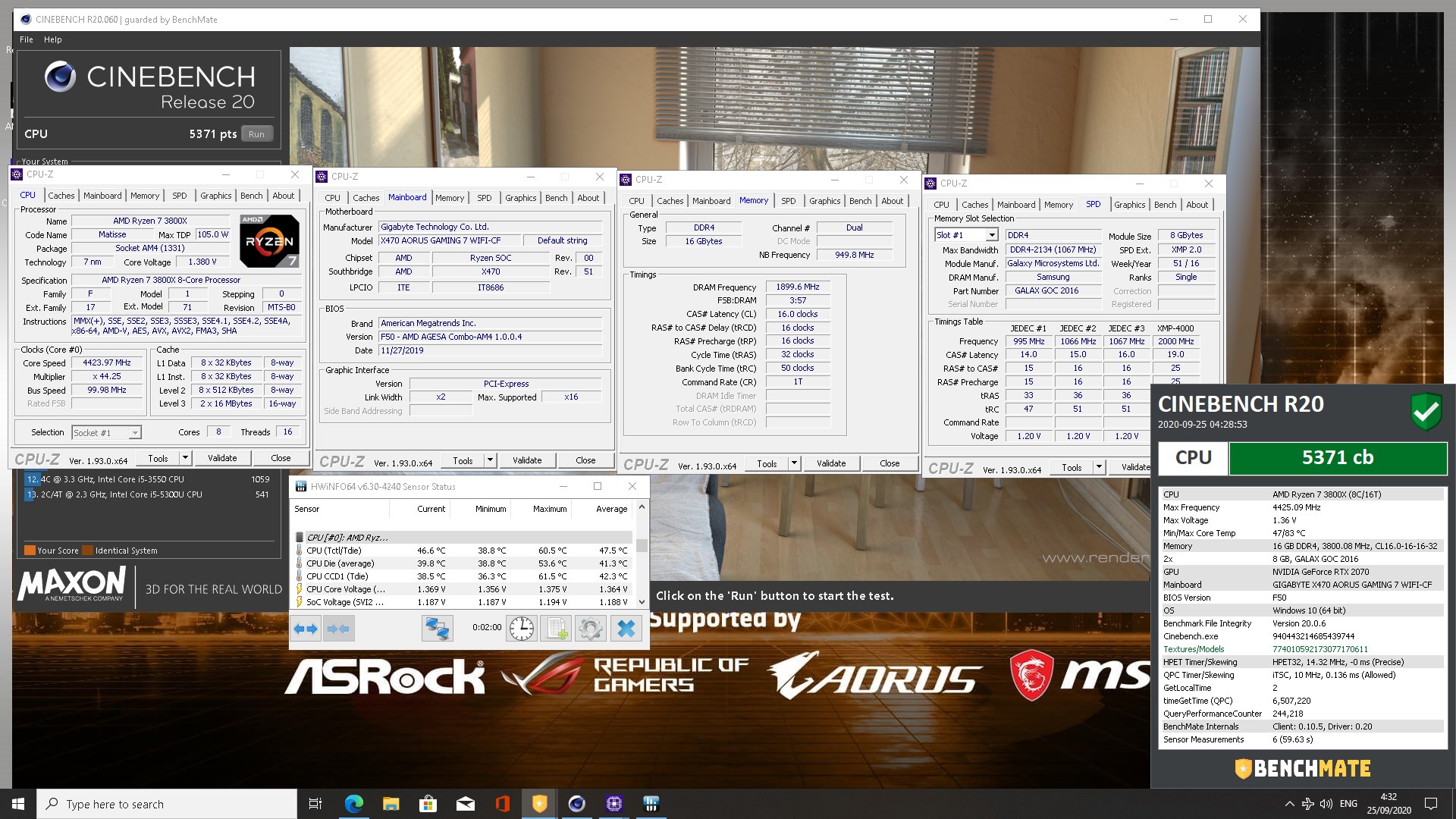This screenshot has height=819, width=1456.
Task: Click the shrink layout arrows in HWiNFO
Action: point(339,629)
